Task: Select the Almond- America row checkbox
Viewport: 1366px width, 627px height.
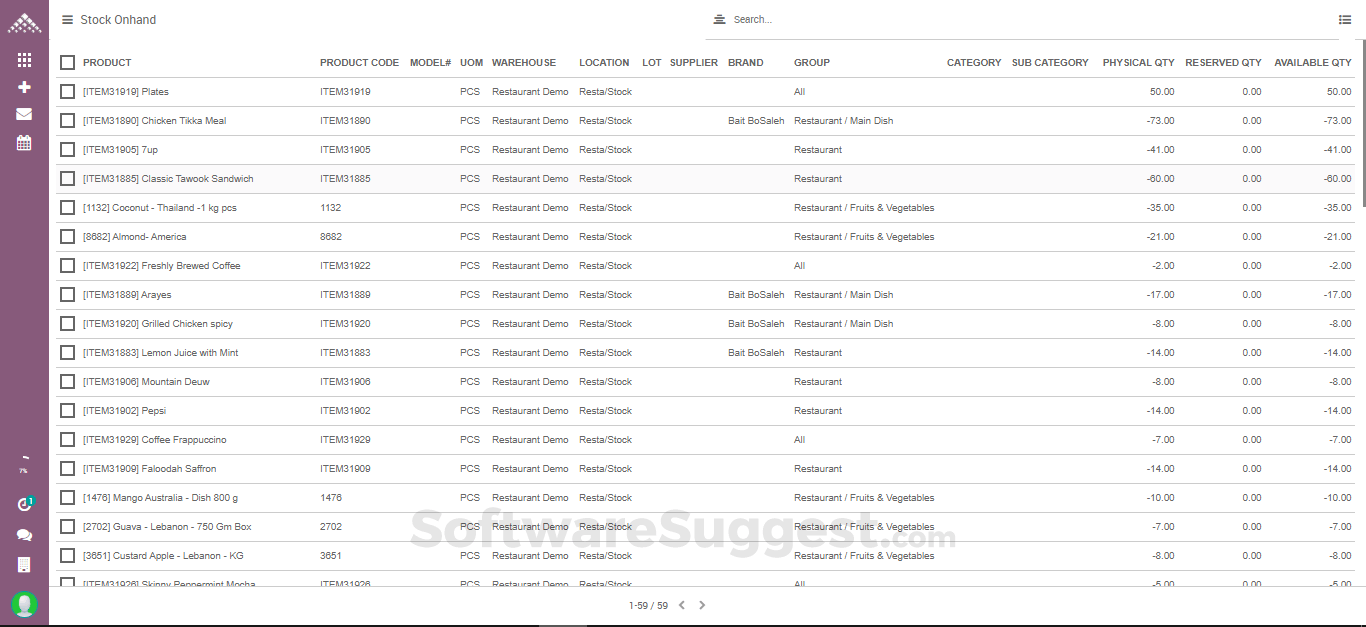Action: tap(67, 237)
